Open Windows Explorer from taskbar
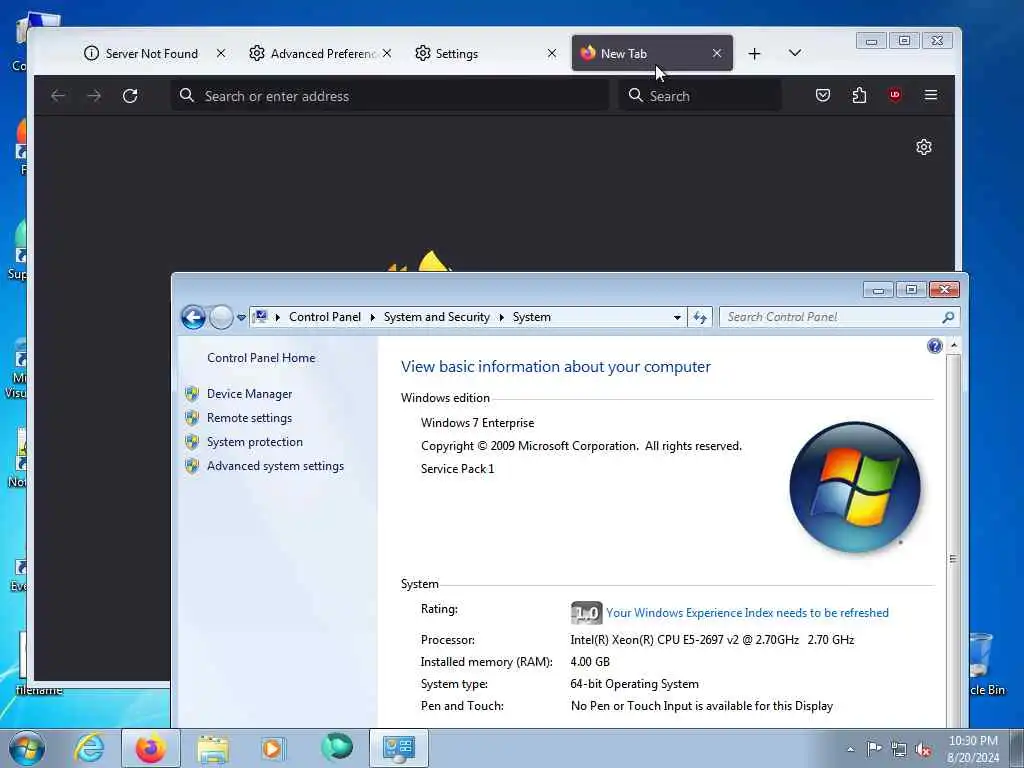 [x=213, y=748]
